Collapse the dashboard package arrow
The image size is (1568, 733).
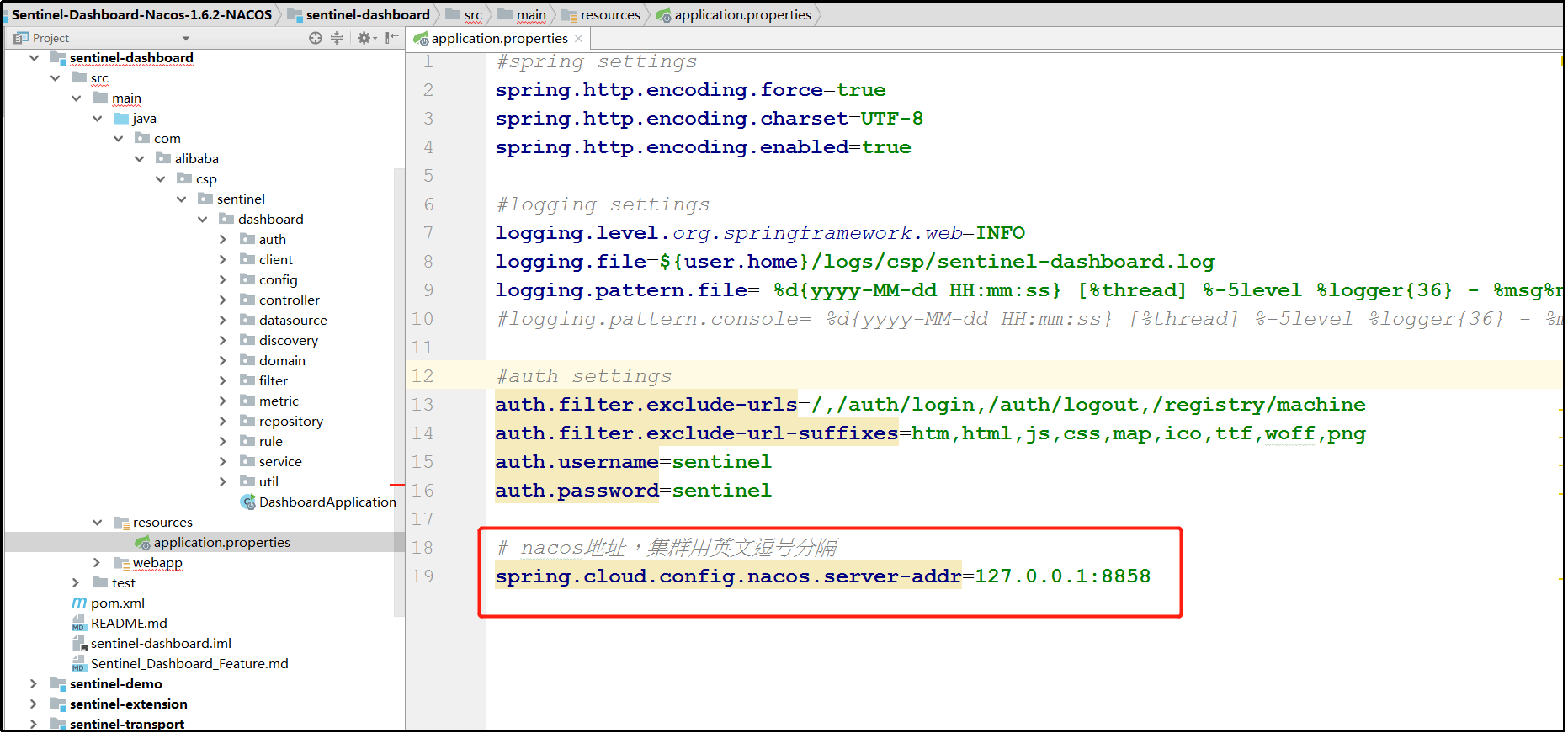click(x=202, y=220)
